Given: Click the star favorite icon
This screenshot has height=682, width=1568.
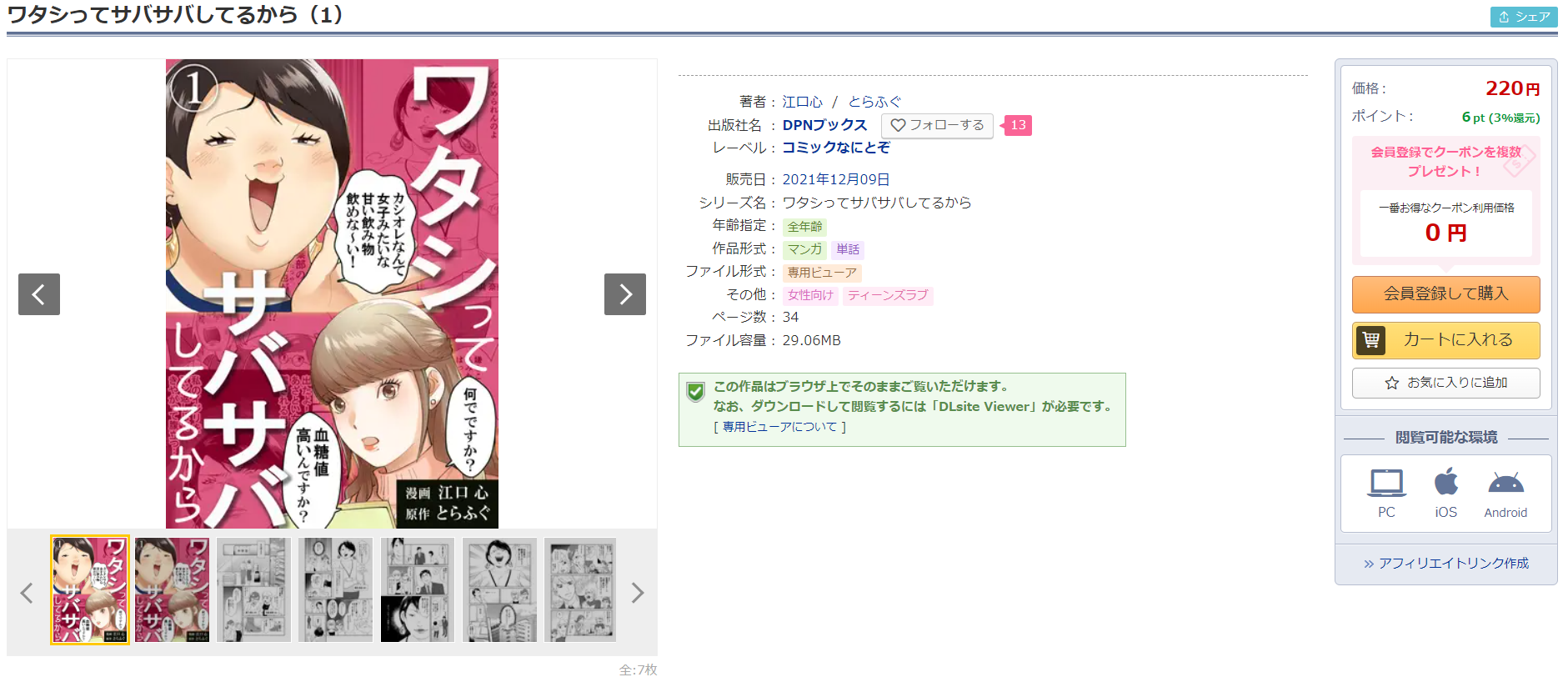Looking at the screenshot, I should (1391, 383).
